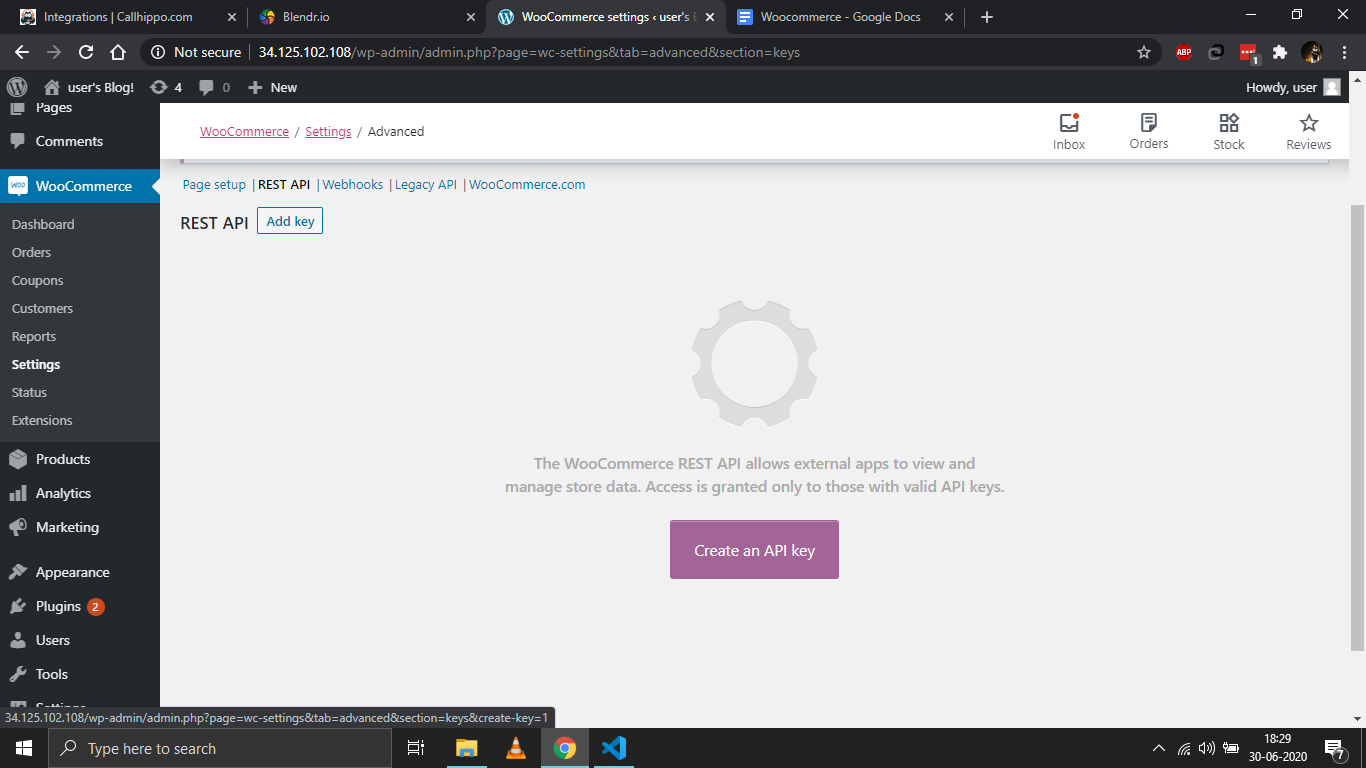Open the Orders activity panel icon
Image resolution: width=1366 pixels, height=768 pixels.
point(1149,131)
